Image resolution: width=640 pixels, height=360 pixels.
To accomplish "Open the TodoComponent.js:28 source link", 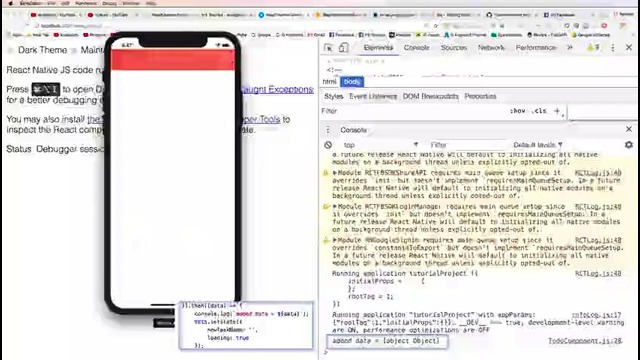I will [584, 341].
